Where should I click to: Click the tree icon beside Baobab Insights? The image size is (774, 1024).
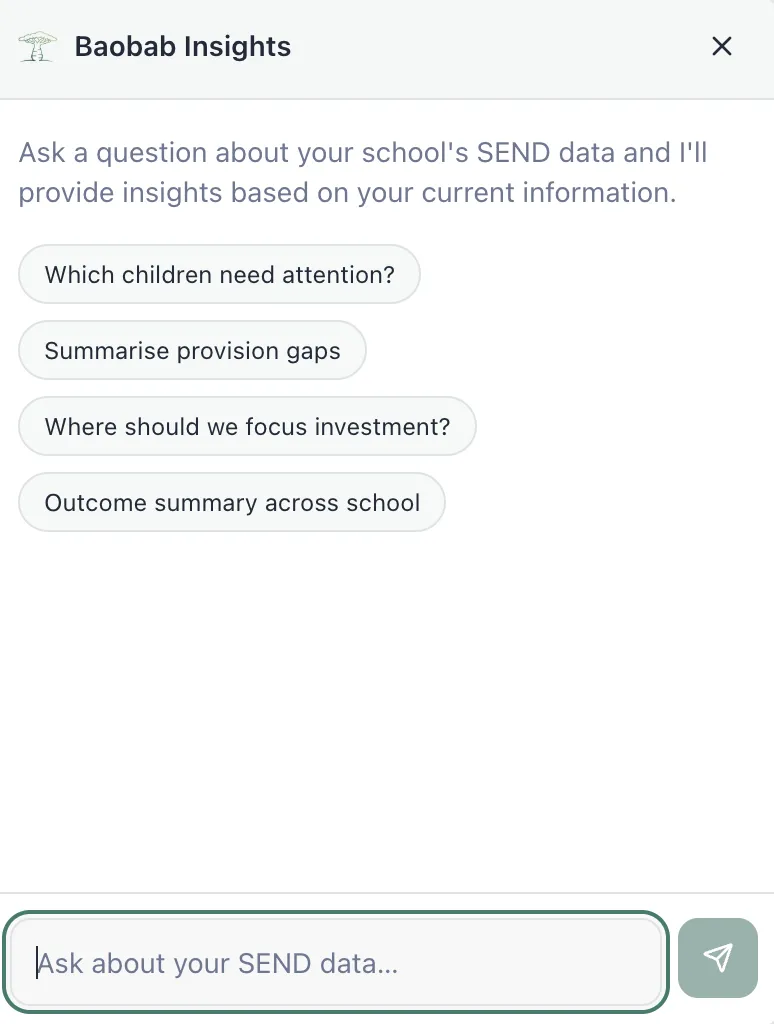(x=38, y=46)
